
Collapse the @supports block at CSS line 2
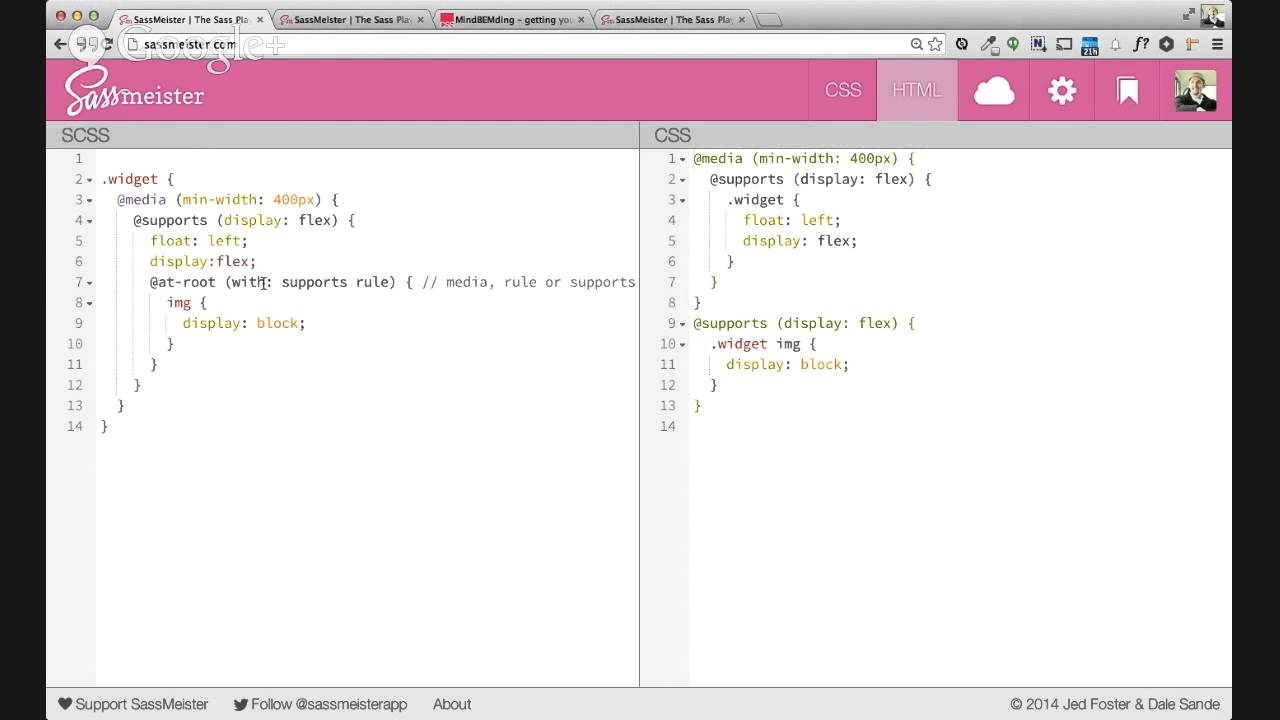tap(683, 180)
